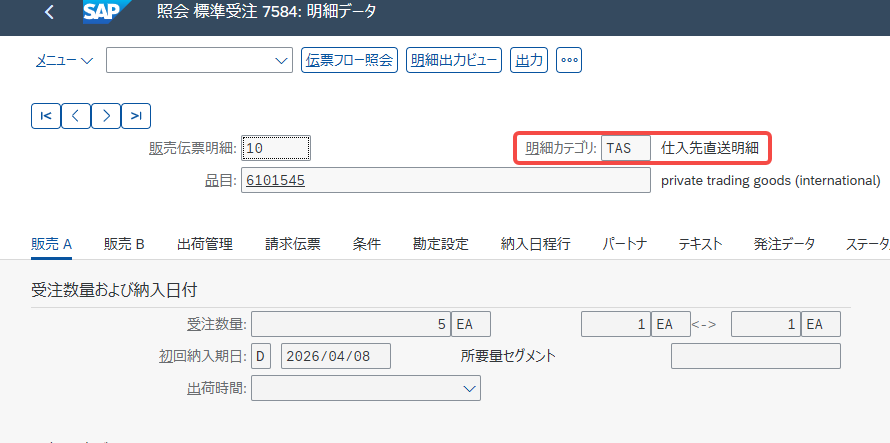Screen dimensions: 890x443
Task: Click the 伝票フロー照会 button
Action: click(x=349, y=60)
